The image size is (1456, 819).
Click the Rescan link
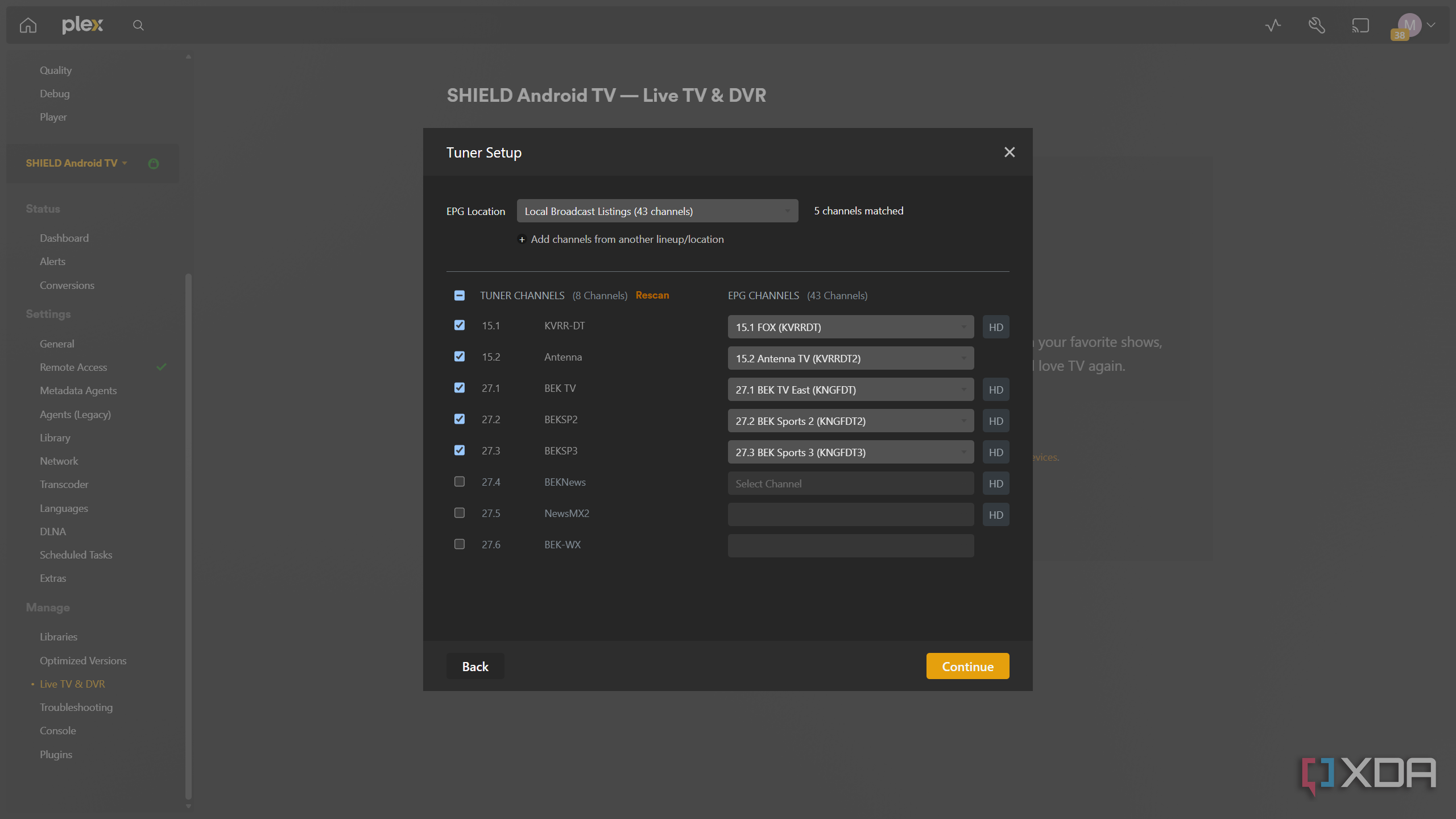(x=652, y=295)
